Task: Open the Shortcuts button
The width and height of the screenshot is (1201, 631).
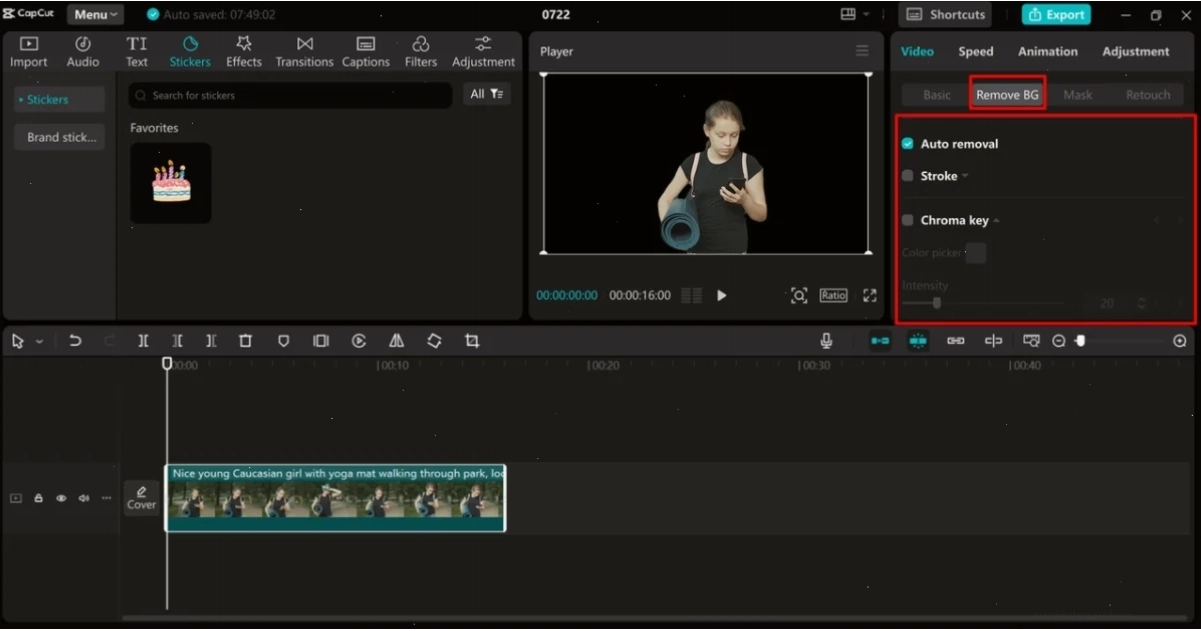Action: tap(945, 15)
